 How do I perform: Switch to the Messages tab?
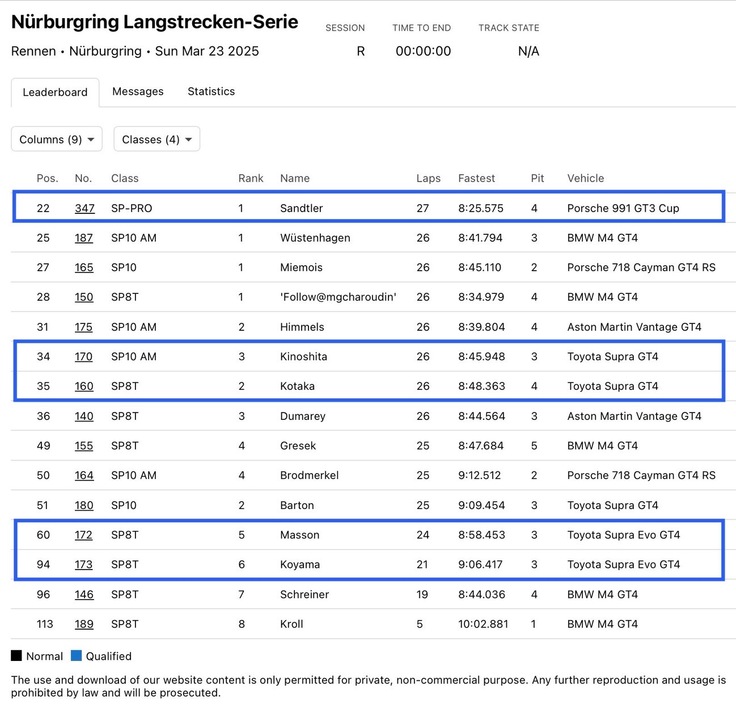point(138,91)
